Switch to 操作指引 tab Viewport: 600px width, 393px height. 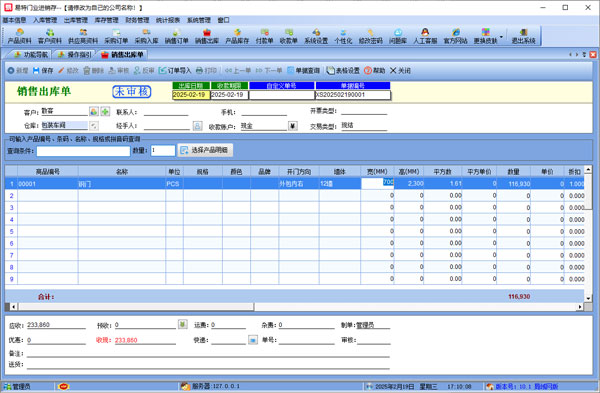tap(74, 55)
